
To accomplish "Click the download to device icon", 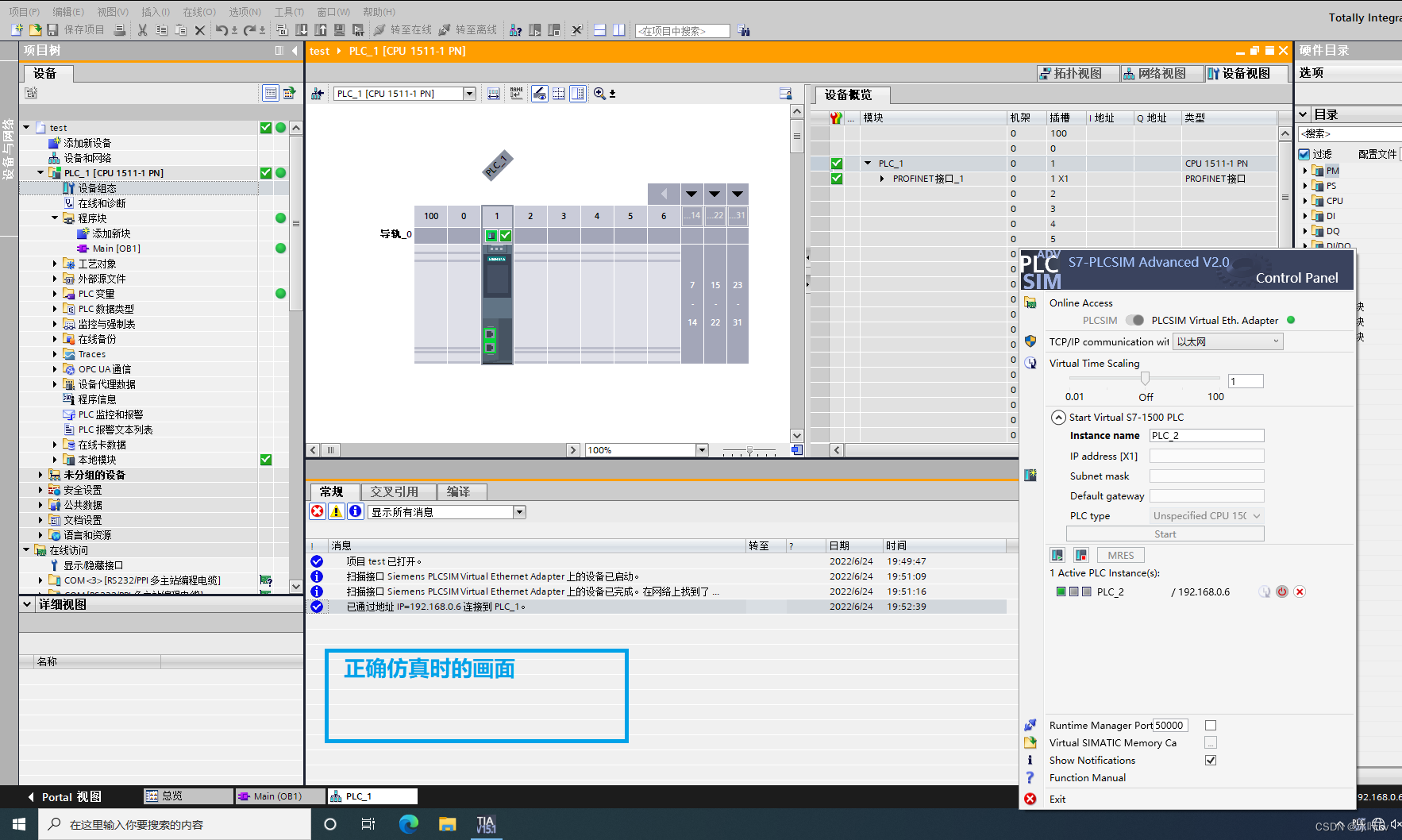I will (302, 30).
